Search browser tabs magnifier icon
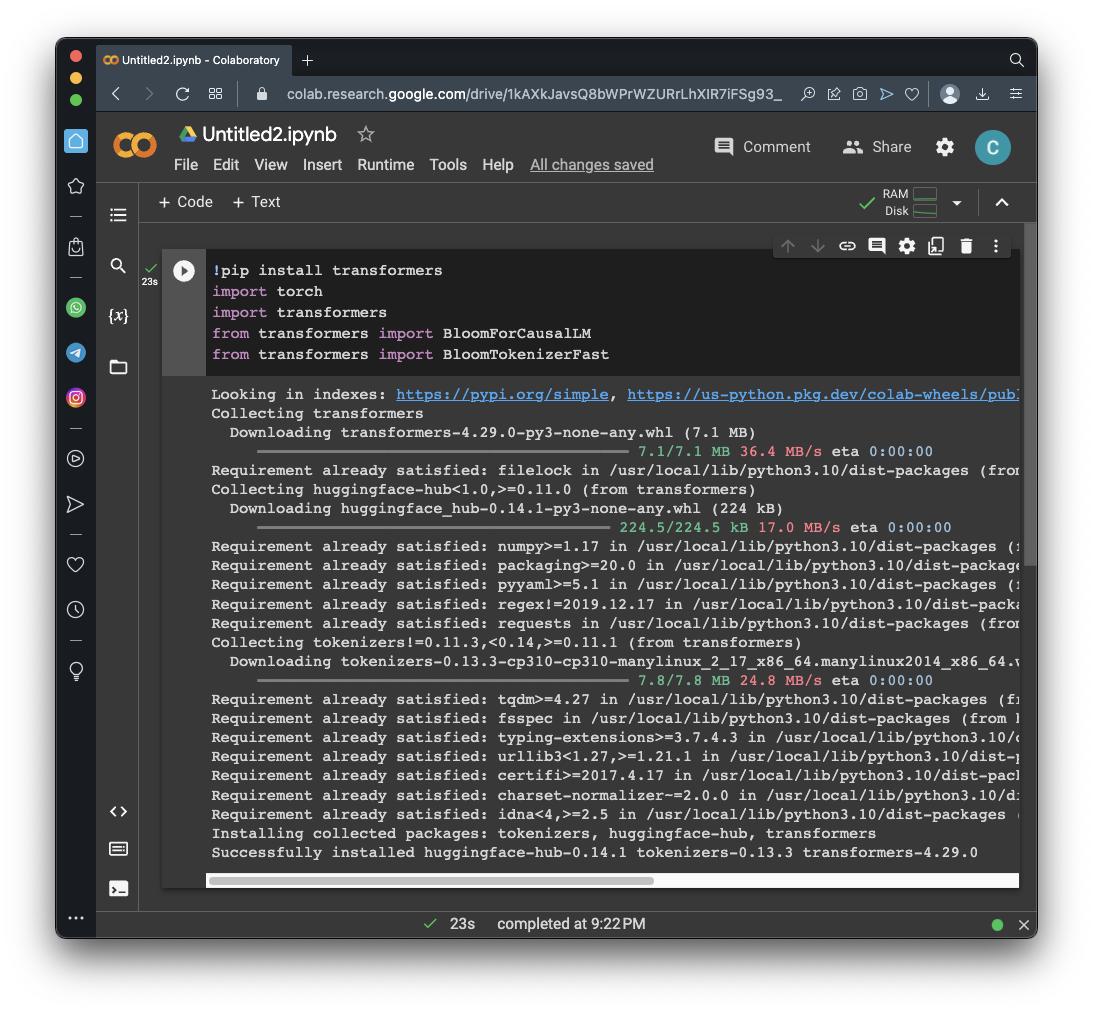 tap(1016, 61)
